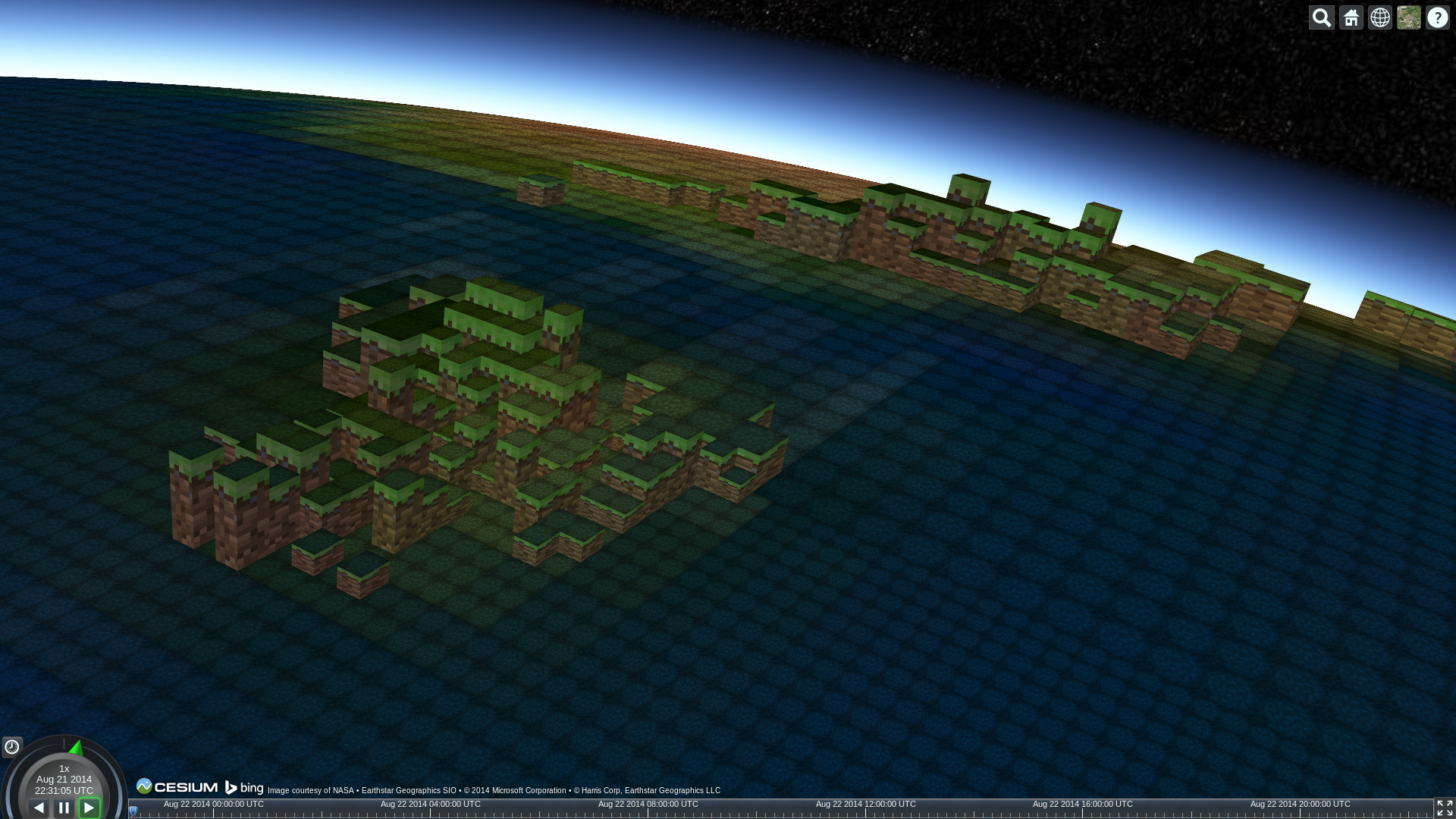The height and width of the screenshot is (819, 1456).
Task: Open the scene mode picker globe
Action: coord(1379,17)
